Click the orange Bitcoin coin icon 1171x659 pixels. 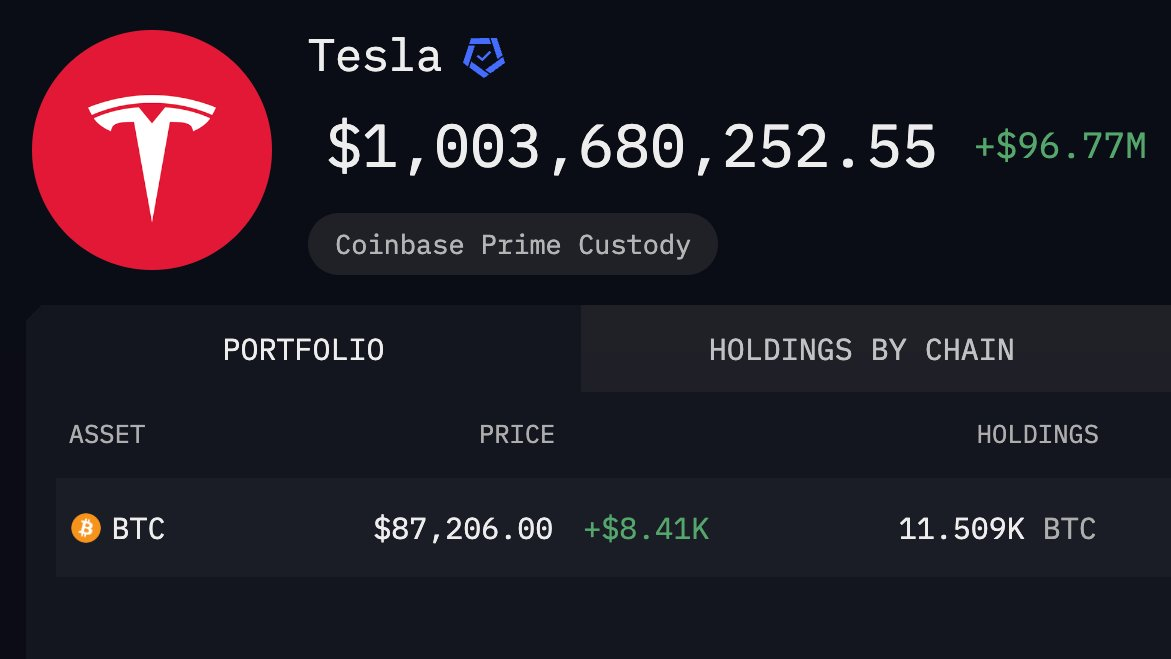tap(86, 528)
